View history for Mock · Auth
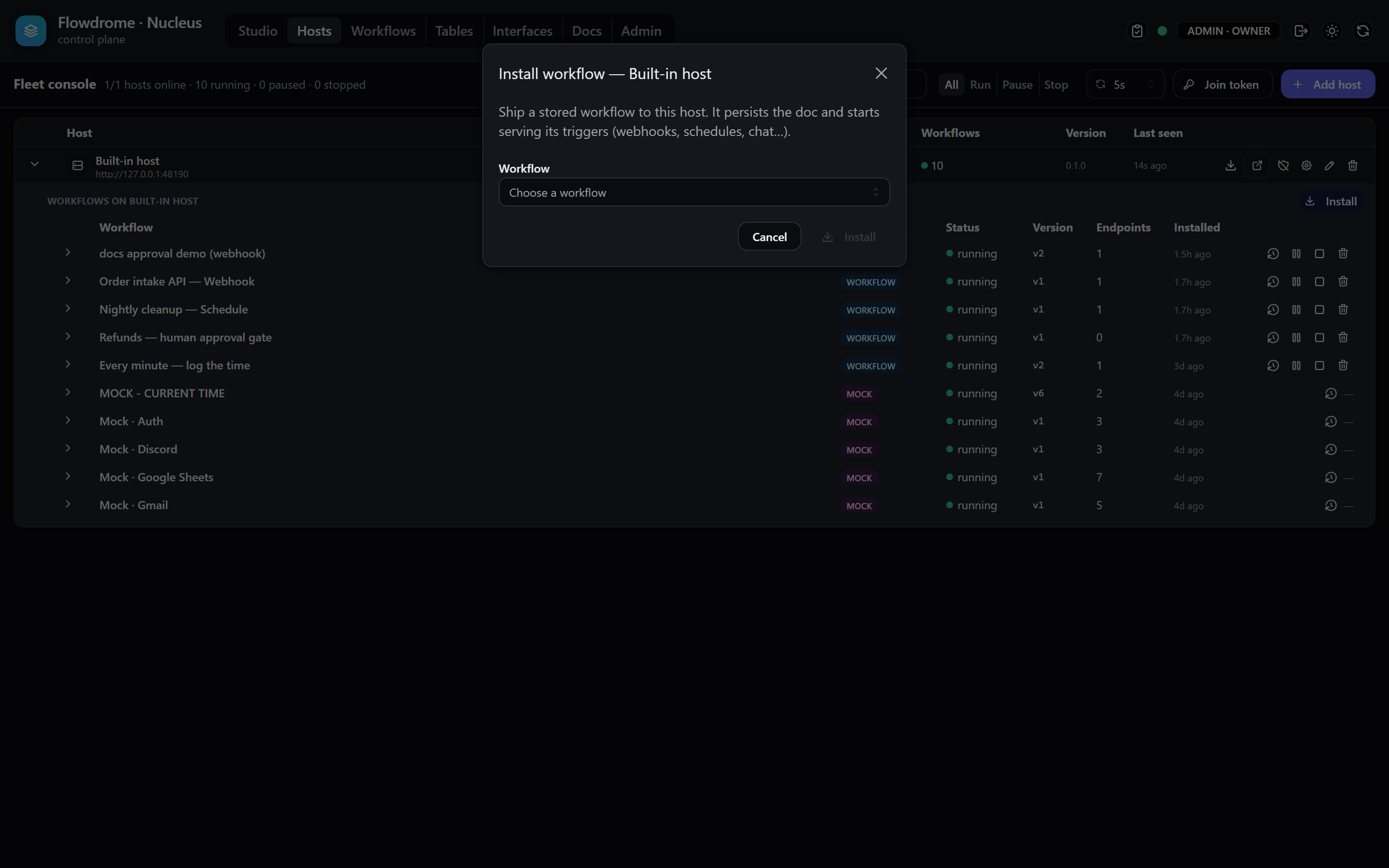This screenshot has height=868, width=1389. tap(1331, 421)
